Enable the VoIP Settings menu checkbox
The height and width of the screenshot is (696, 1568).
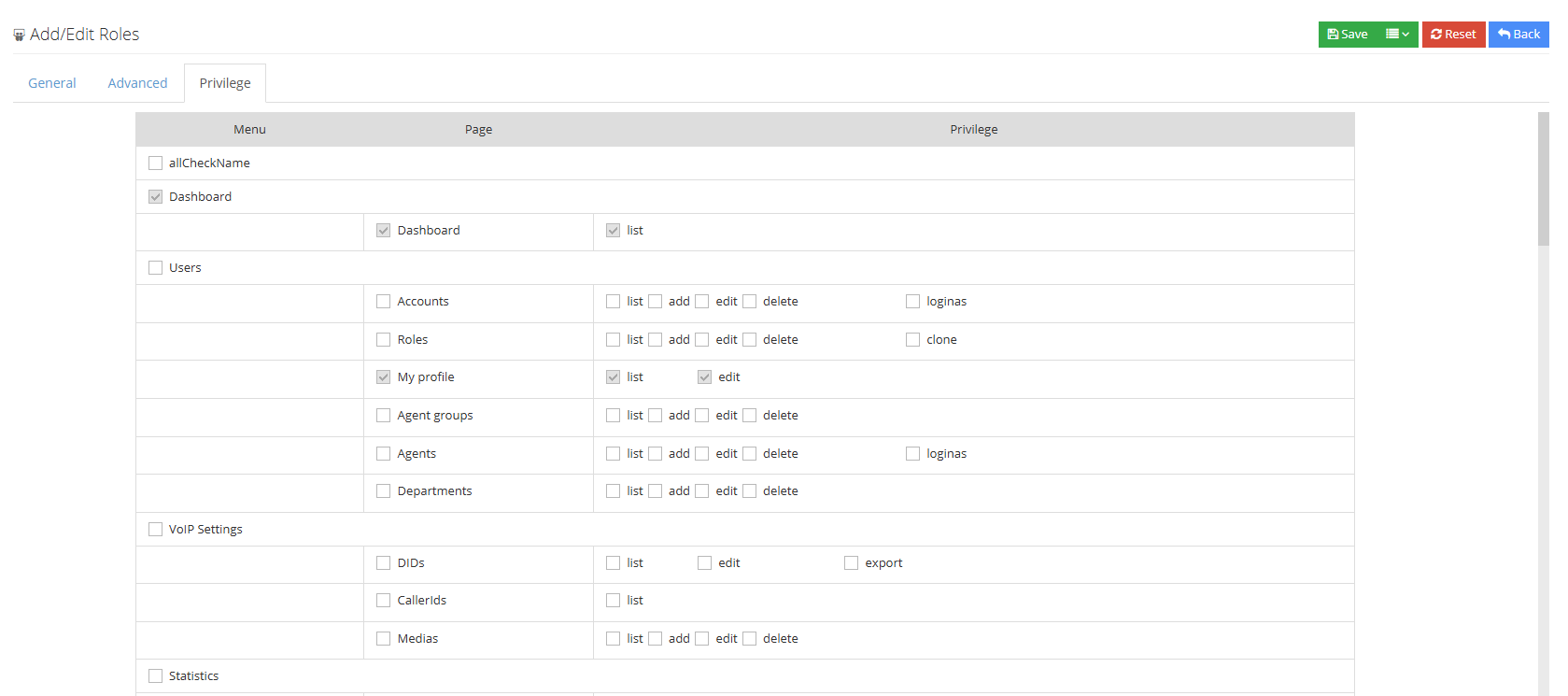155,530
